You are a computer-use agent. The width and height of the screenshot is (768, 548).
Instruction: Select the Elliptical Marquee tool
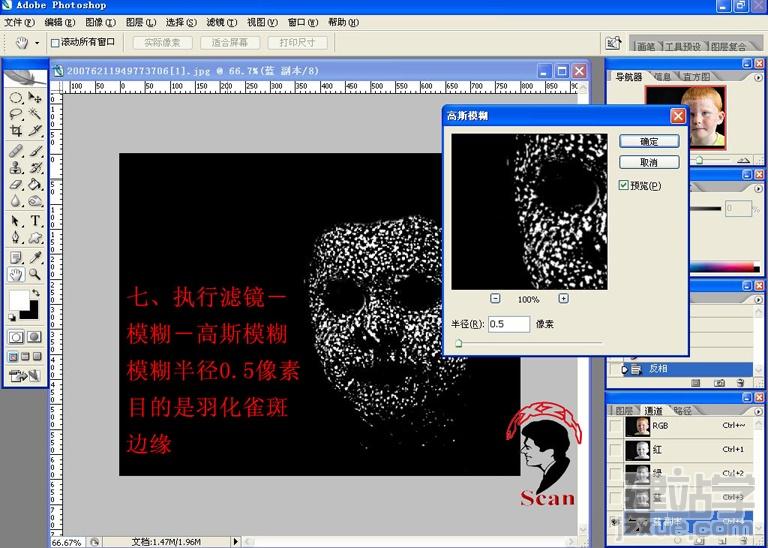click(x=16, y=97)
